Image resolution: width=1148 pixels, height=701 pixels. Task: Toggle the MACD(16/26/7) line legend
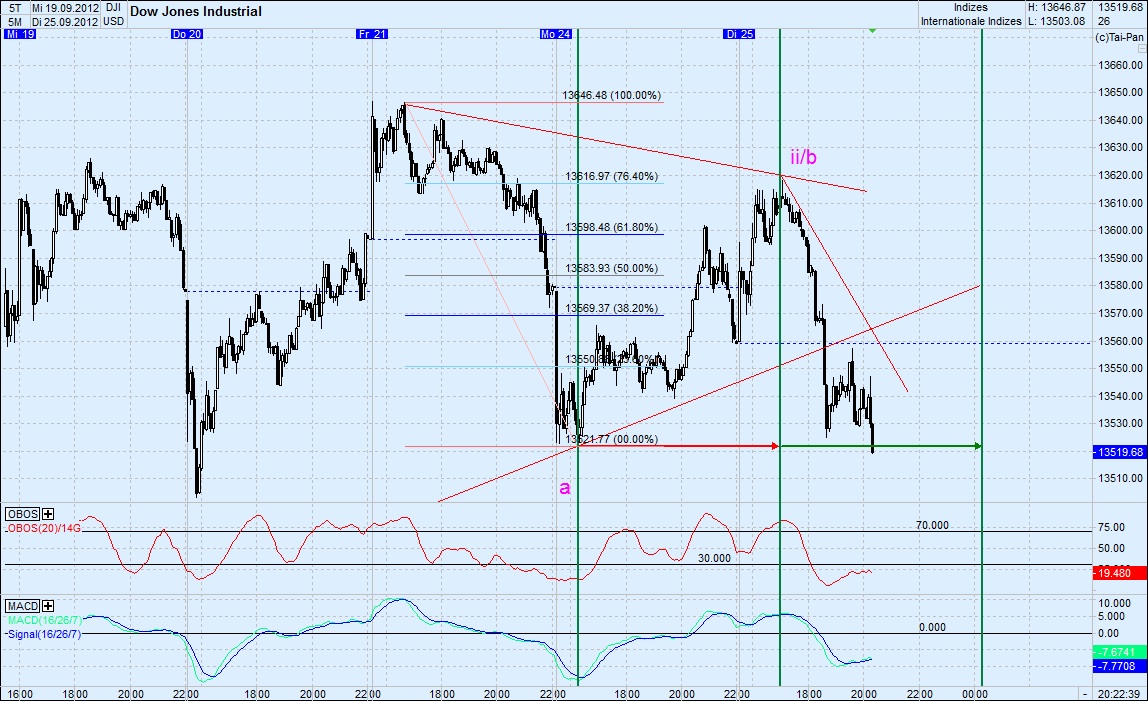tap(44, 619)
